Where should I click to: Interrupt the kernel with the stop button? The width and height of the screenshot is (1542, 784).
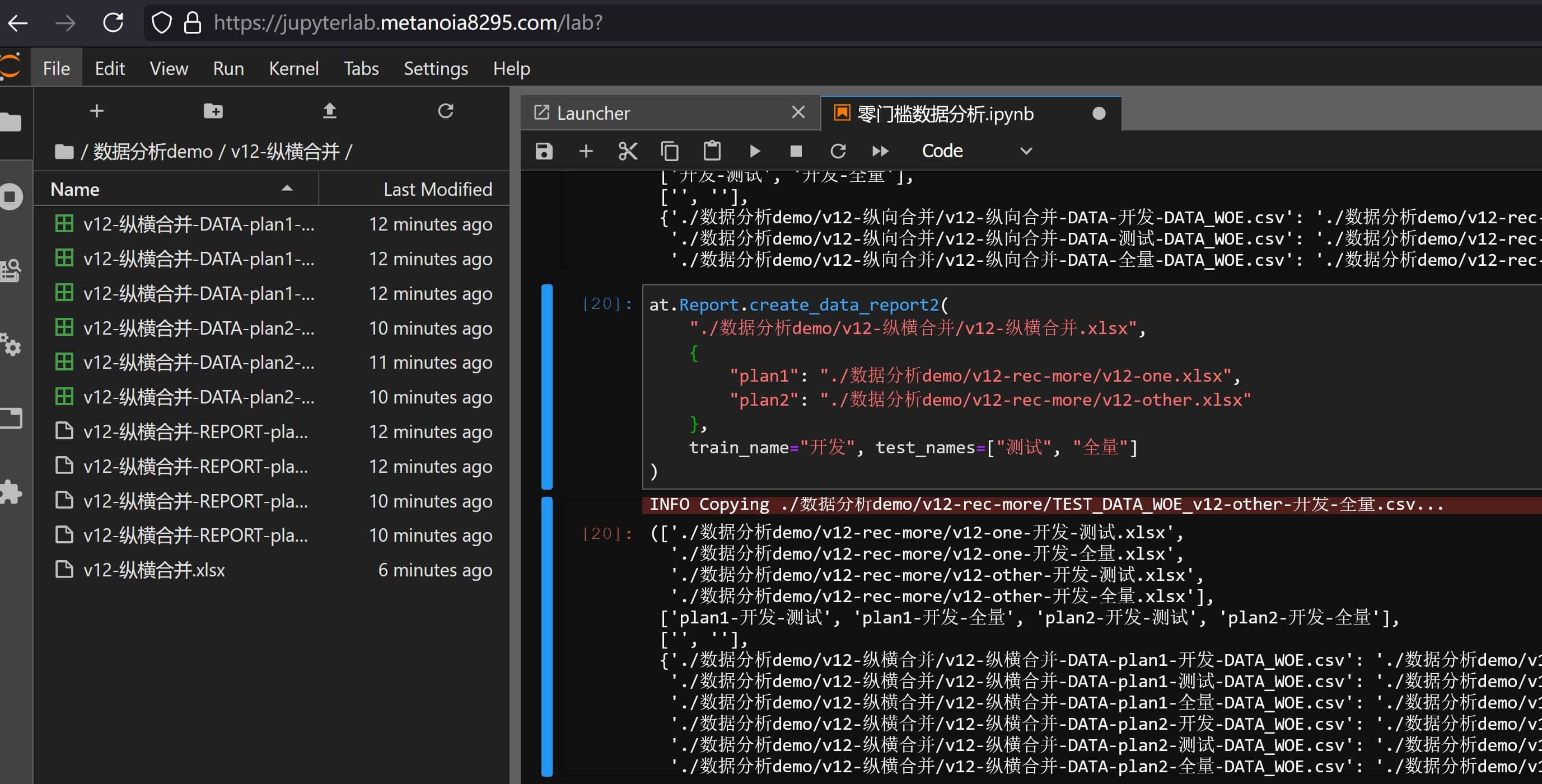(x=796, y=151)
